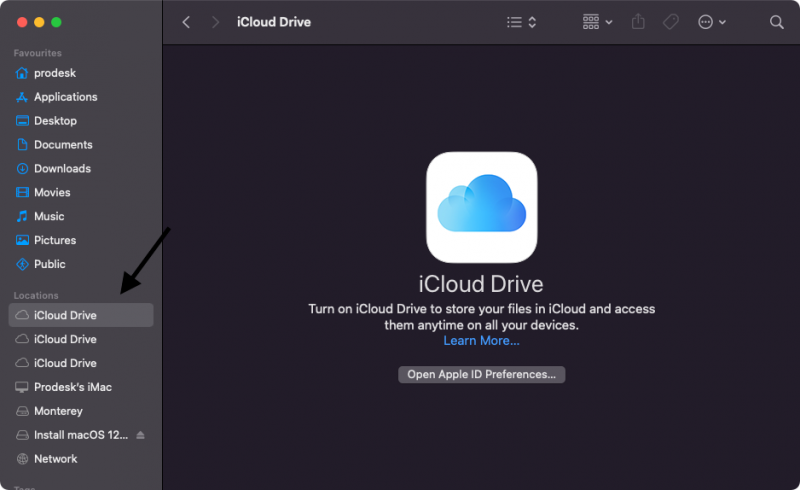Click the large iCloud Drive cloud icon

481,207
